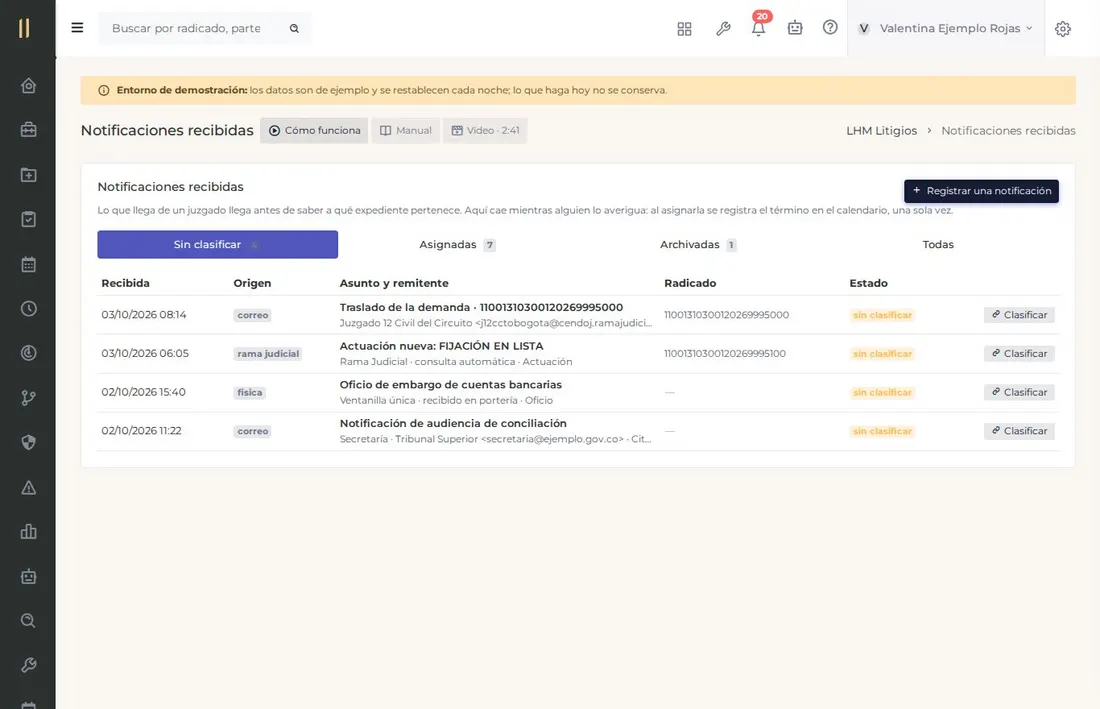The width and height of the screenshot is (1100, 709).
Task: Open the briefcase cases icon in sidebar
Action: tap(28, 130)
